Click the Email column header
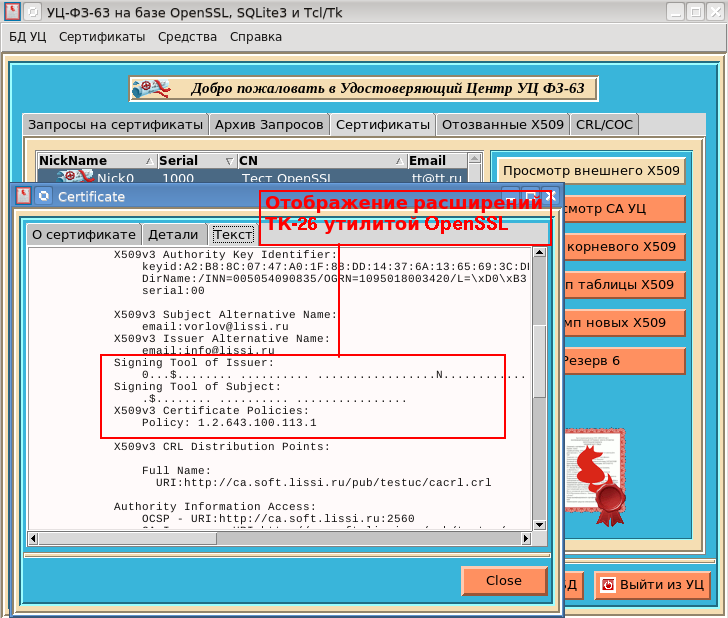Screen dimensions: 728x618 pyautogui.click(x=437, y=161)
